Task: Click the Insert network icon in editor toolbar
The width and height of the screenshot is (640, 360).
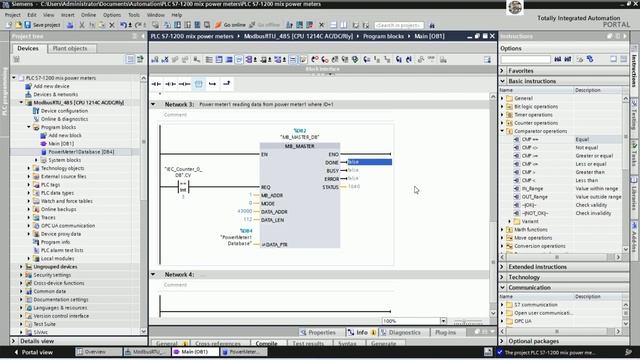Action: 155,60
